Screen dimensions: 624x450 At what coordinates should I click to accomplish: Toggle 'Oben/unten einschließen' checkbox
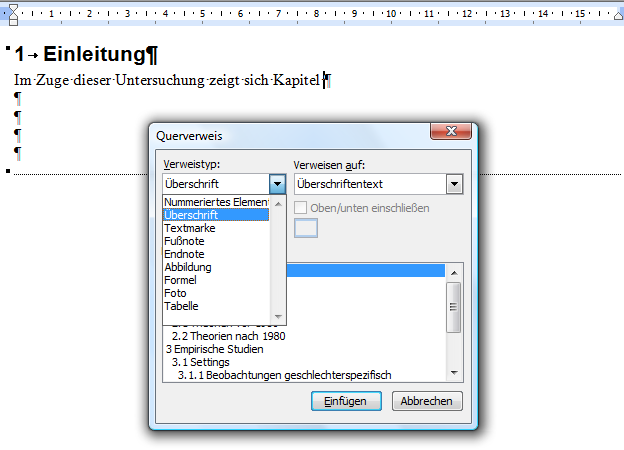click(300, 208)
